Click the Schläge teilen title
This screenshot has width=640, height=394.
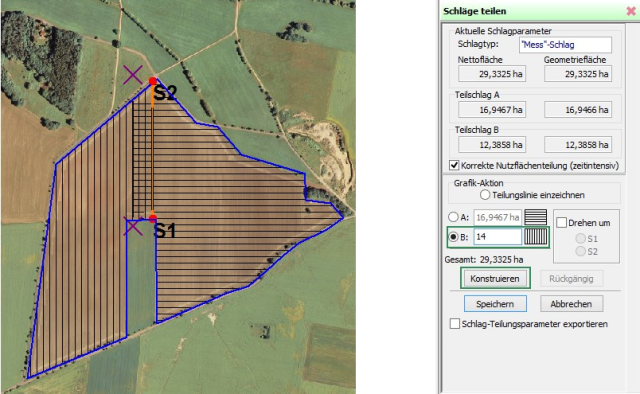[x=475, y=11]
